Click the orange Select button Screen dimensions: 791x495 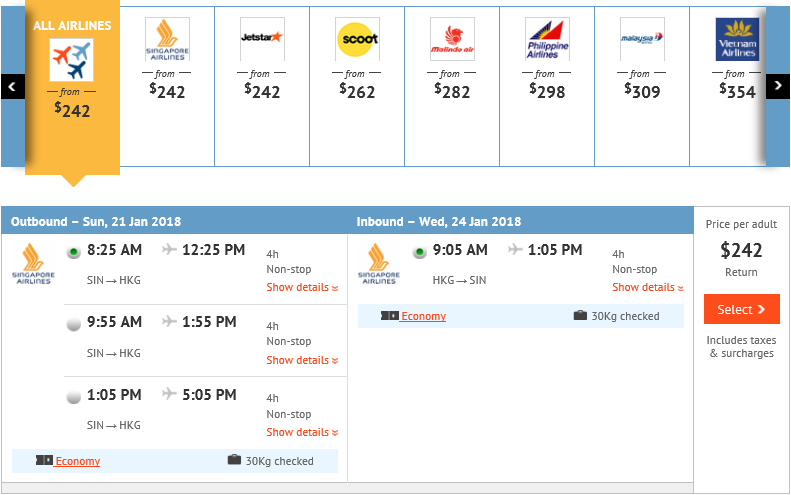coord(742,309)
